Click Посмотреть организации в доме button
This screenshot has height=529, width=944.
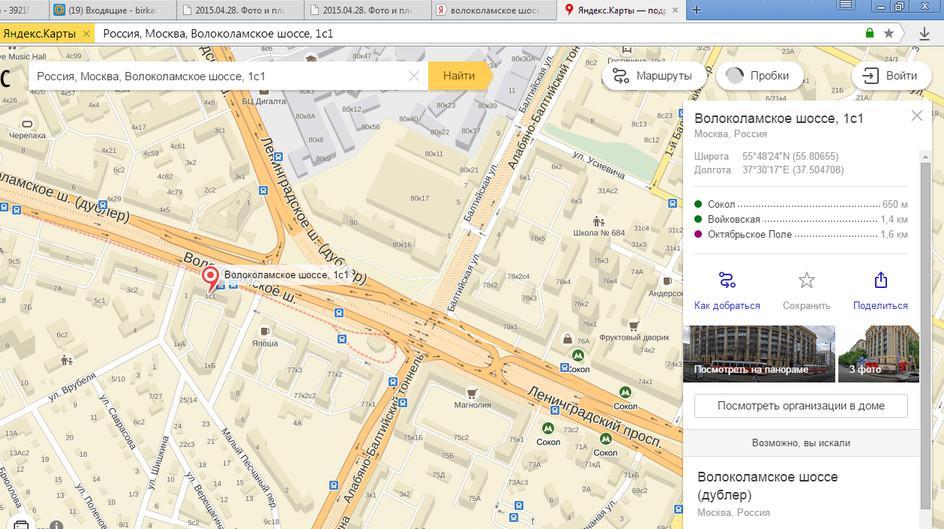pos(801,406)
